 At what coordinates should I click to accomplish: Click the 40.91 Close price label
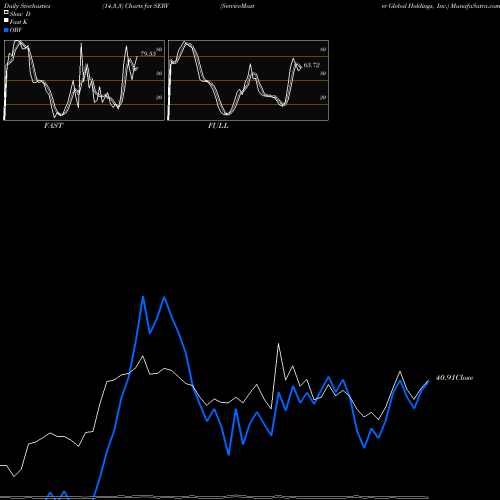455,378
